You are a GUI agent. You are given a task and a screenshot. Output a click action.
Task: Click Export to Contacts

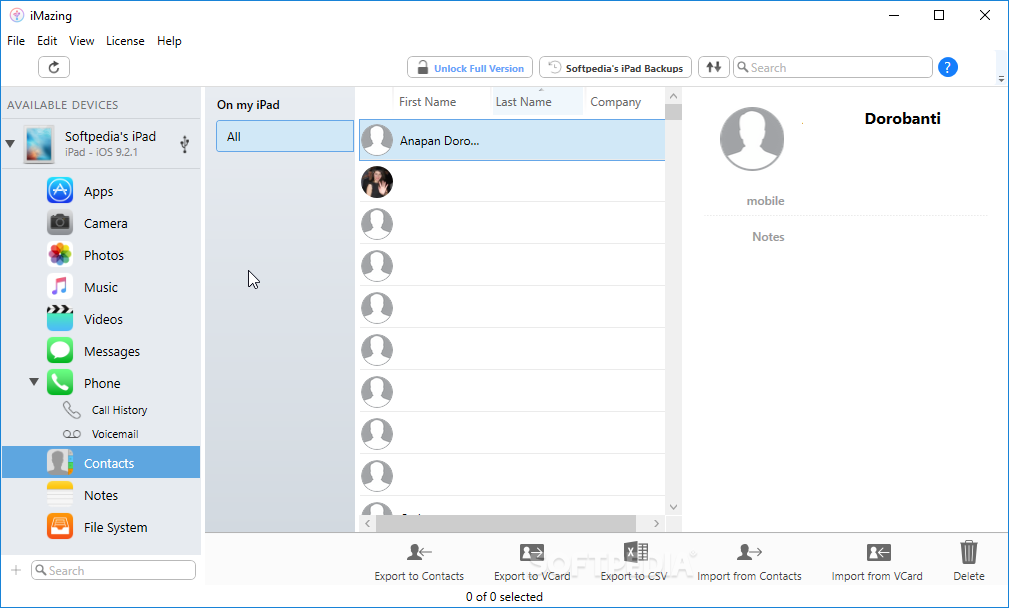419,562
